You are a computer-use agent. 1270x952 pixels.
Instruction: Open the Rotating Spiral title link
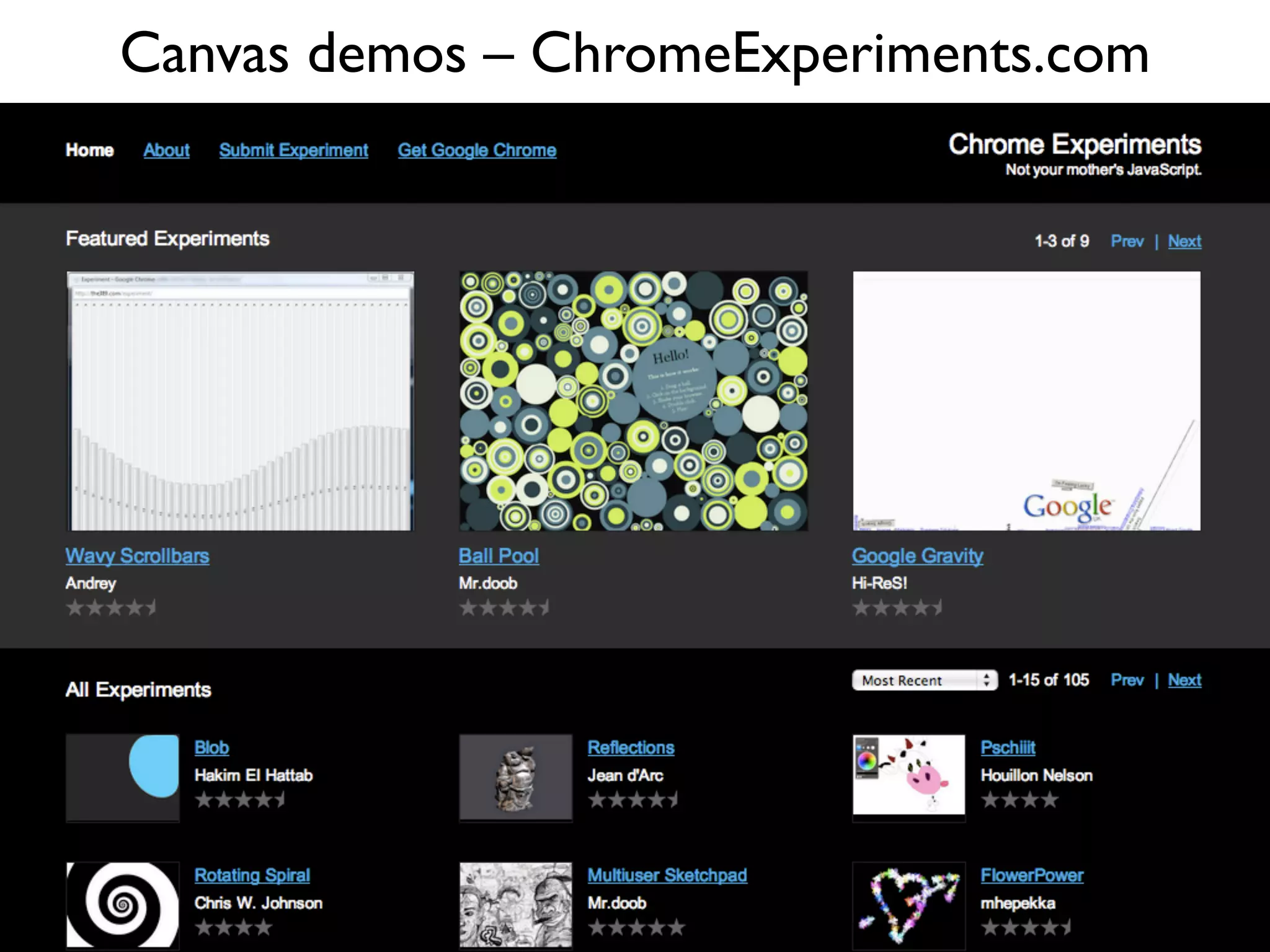[252, 875]
